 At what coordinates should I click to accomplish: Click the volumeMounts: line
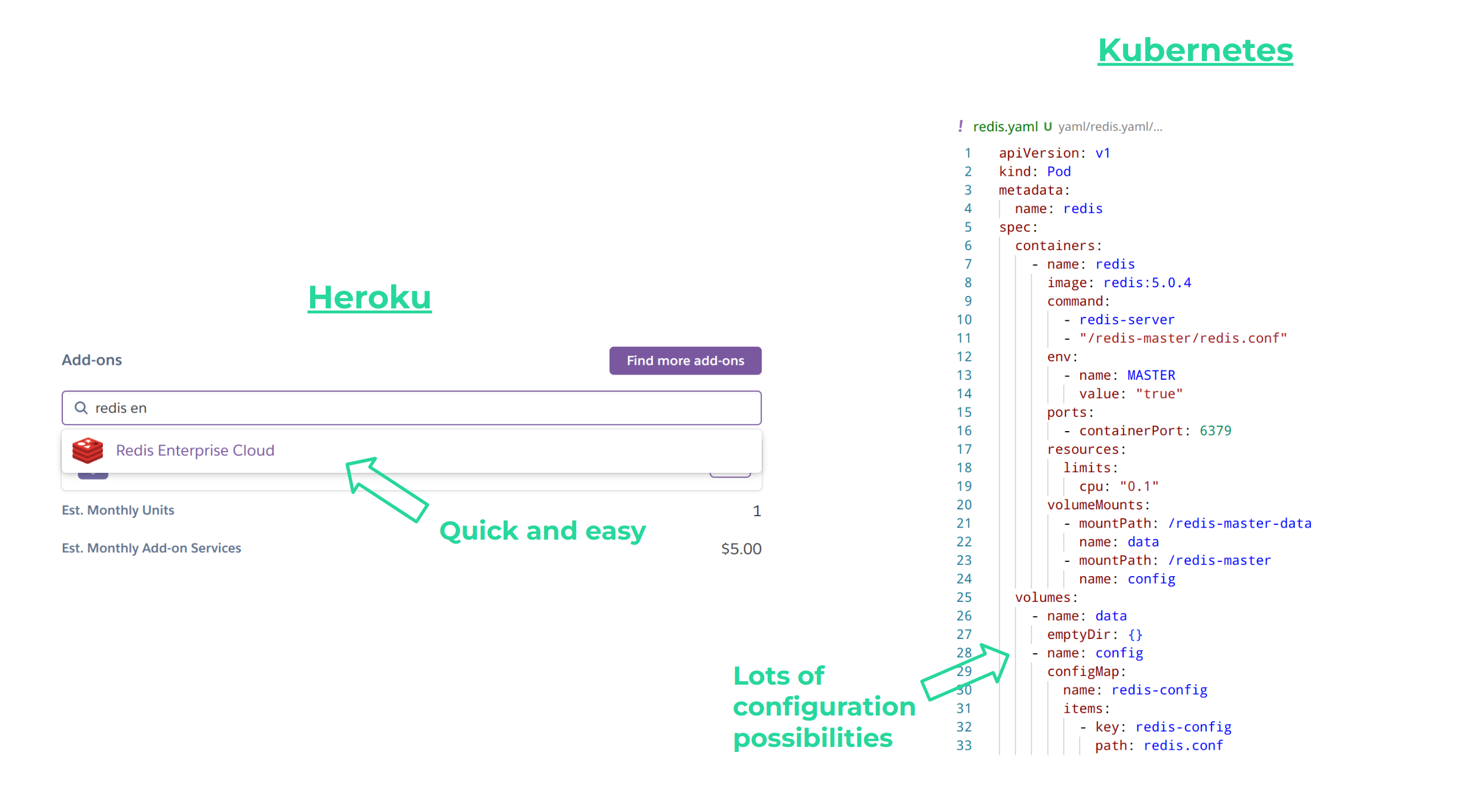pos(1098,505)
